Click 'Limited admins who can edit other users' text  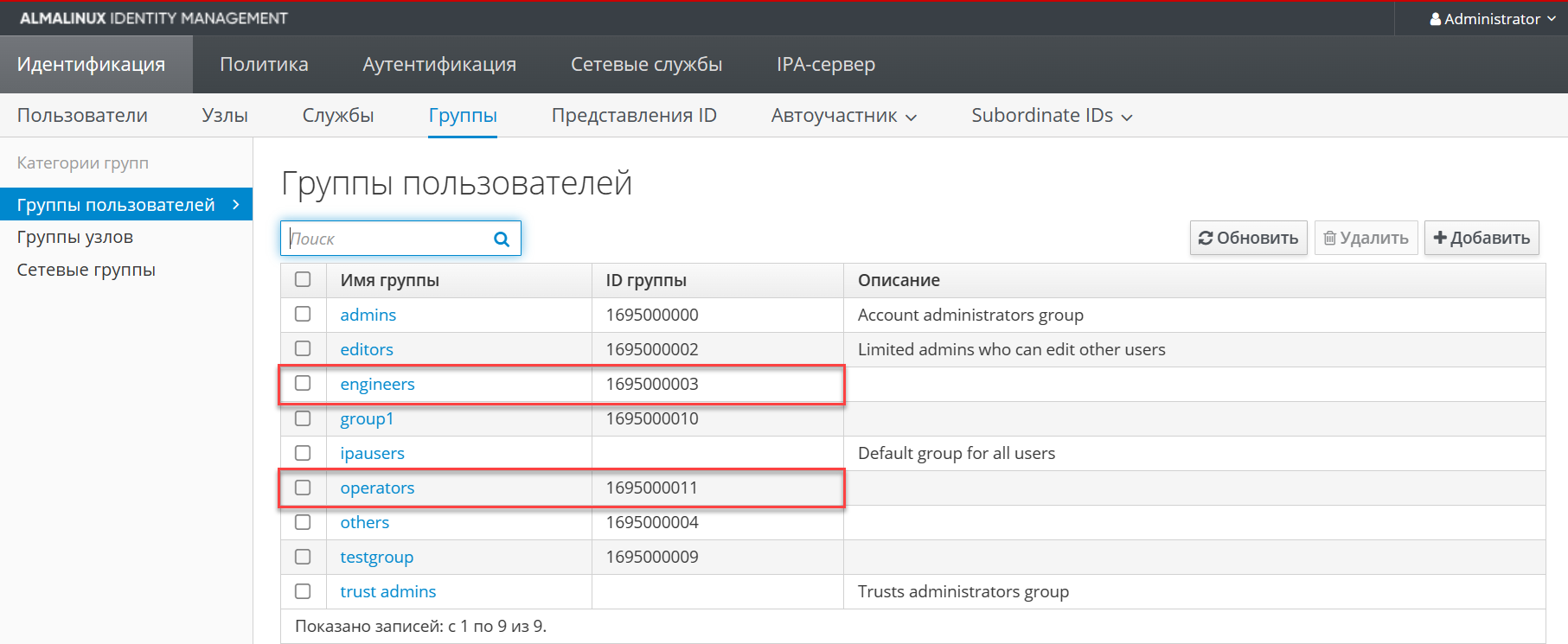pyautogui.click(x=1012, y=349)
